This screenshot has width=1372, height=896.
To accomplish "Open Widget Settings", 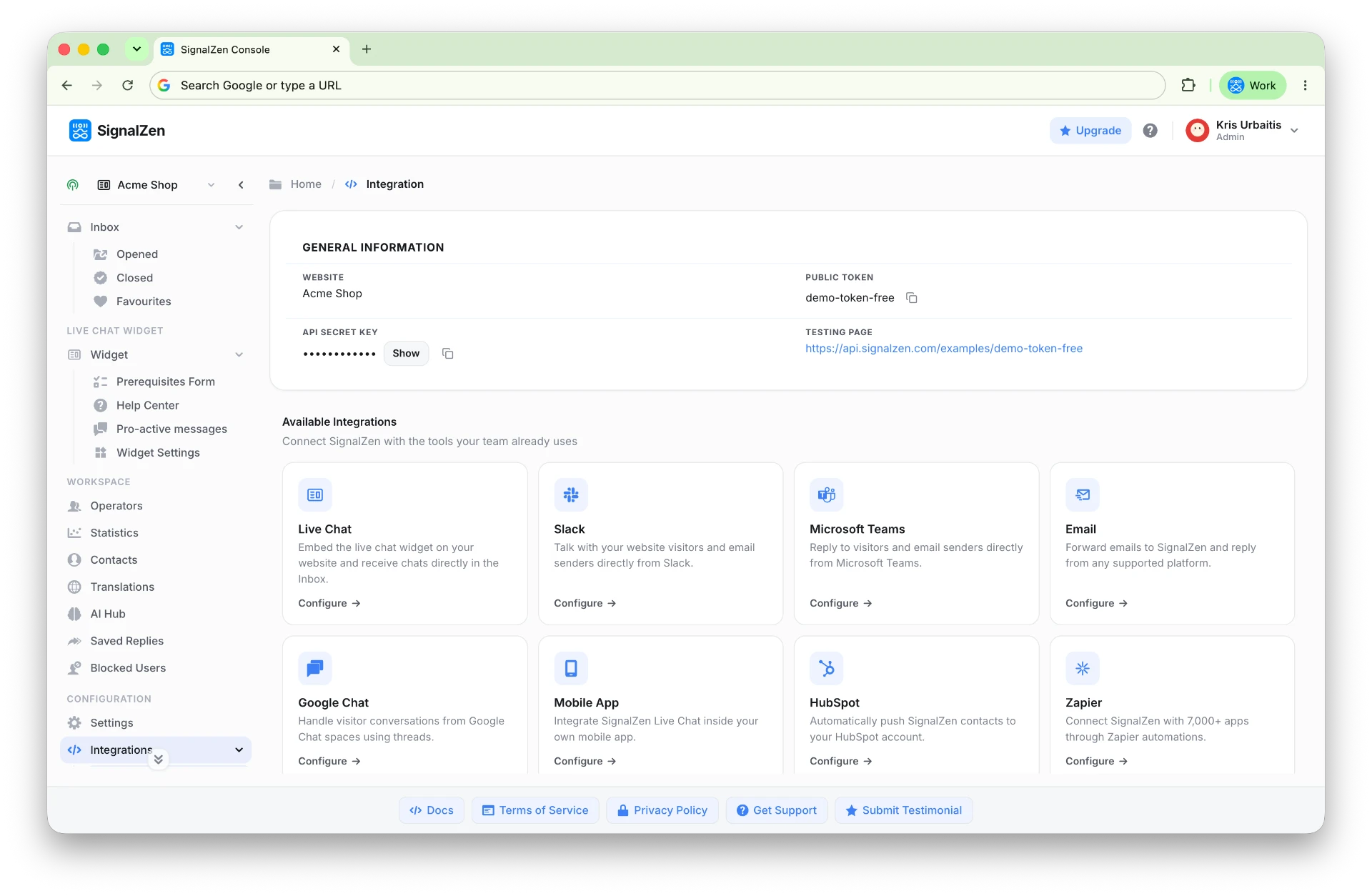I will pos(158,452).
